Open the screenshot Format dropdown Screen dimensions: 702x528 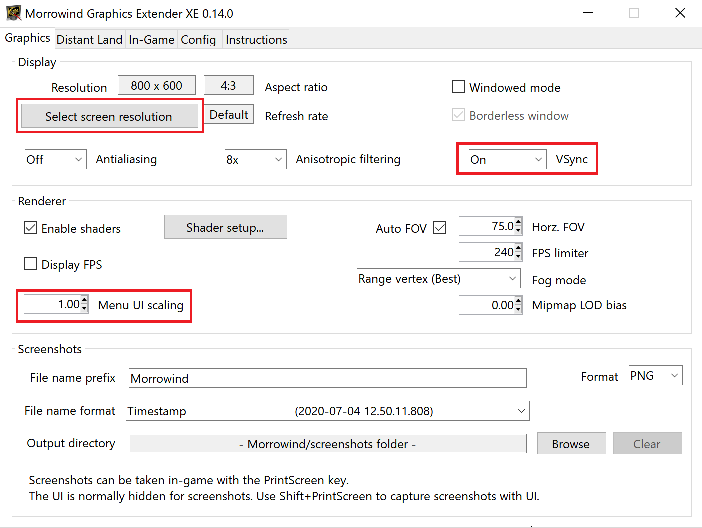pyautogui.click(x=655, y=376)
